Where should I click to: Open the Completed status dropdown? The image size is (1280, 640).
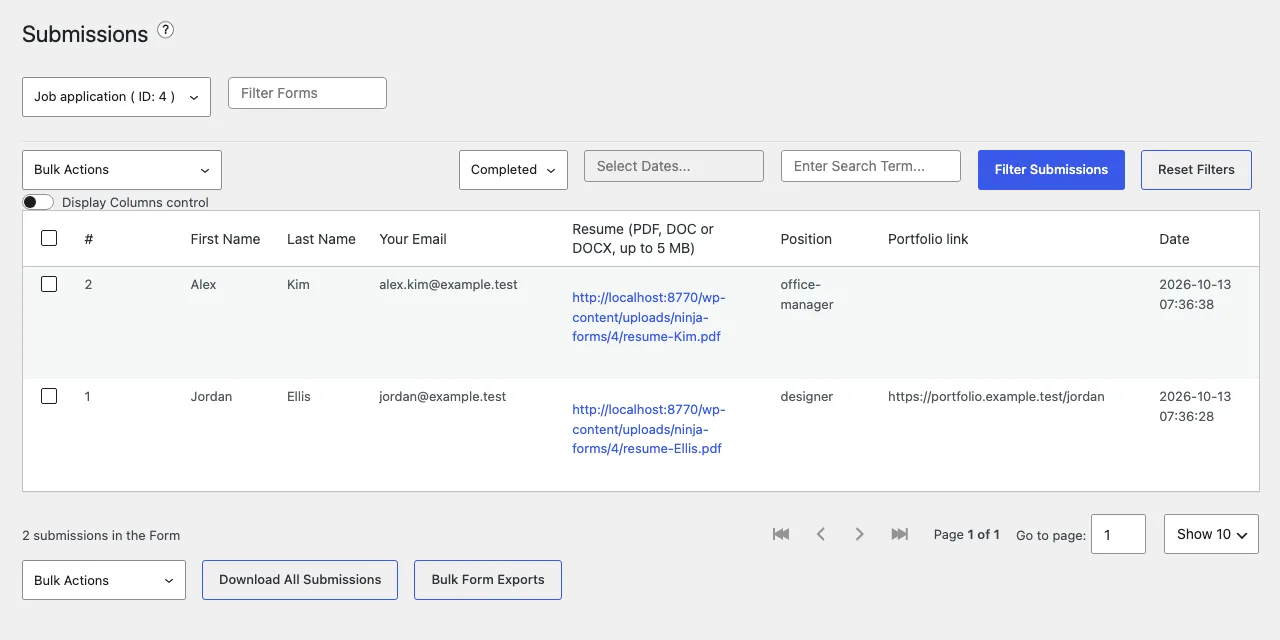tap(513, 170)
